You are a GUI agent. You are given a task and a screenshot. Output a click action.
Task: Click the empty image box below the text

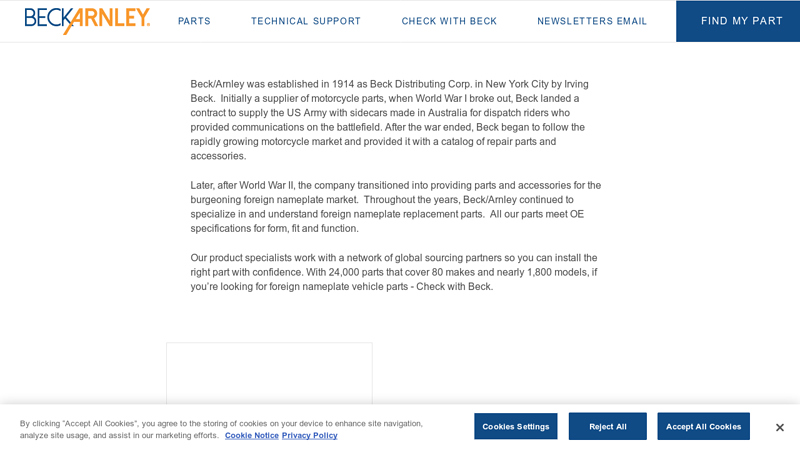(269, 375)
